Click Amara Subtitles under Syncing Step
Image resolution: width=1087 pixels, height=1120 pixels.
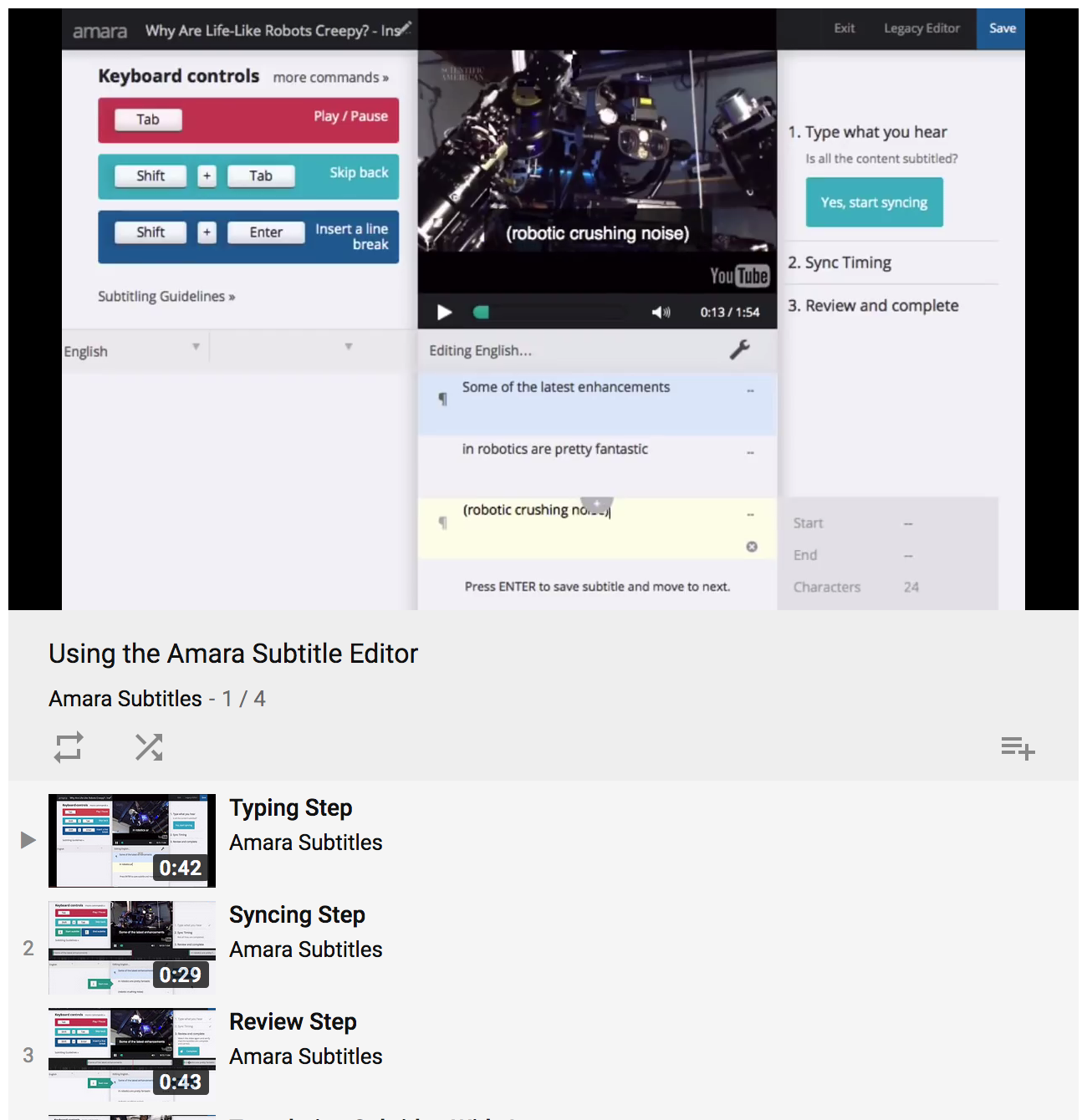[306, 949]
